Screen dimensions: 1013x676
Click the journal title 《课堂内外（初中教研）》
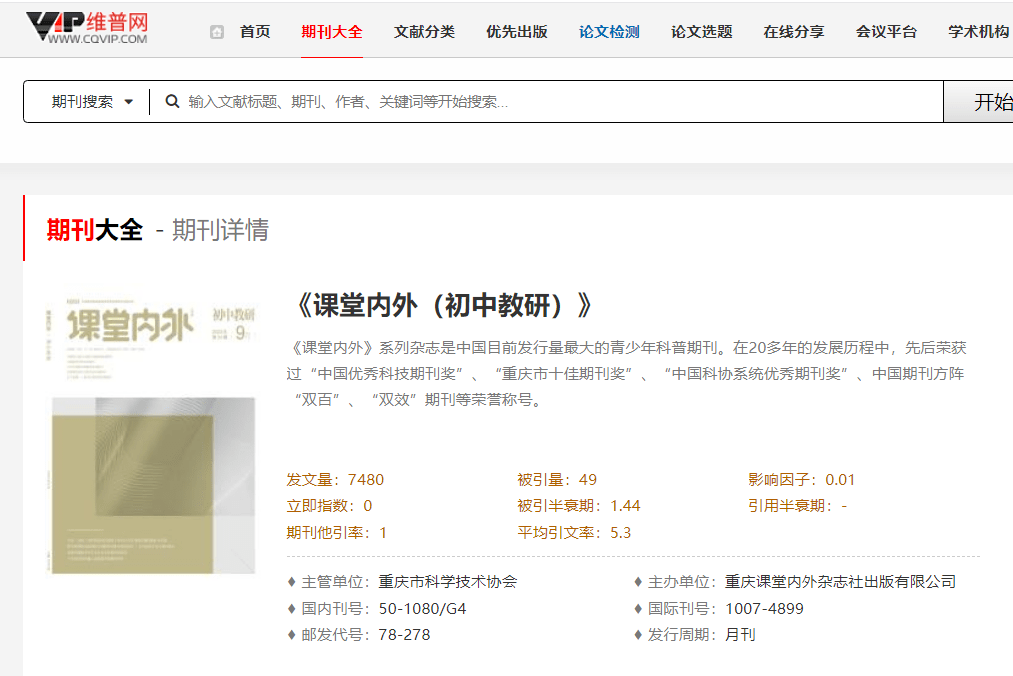point(444,305)
